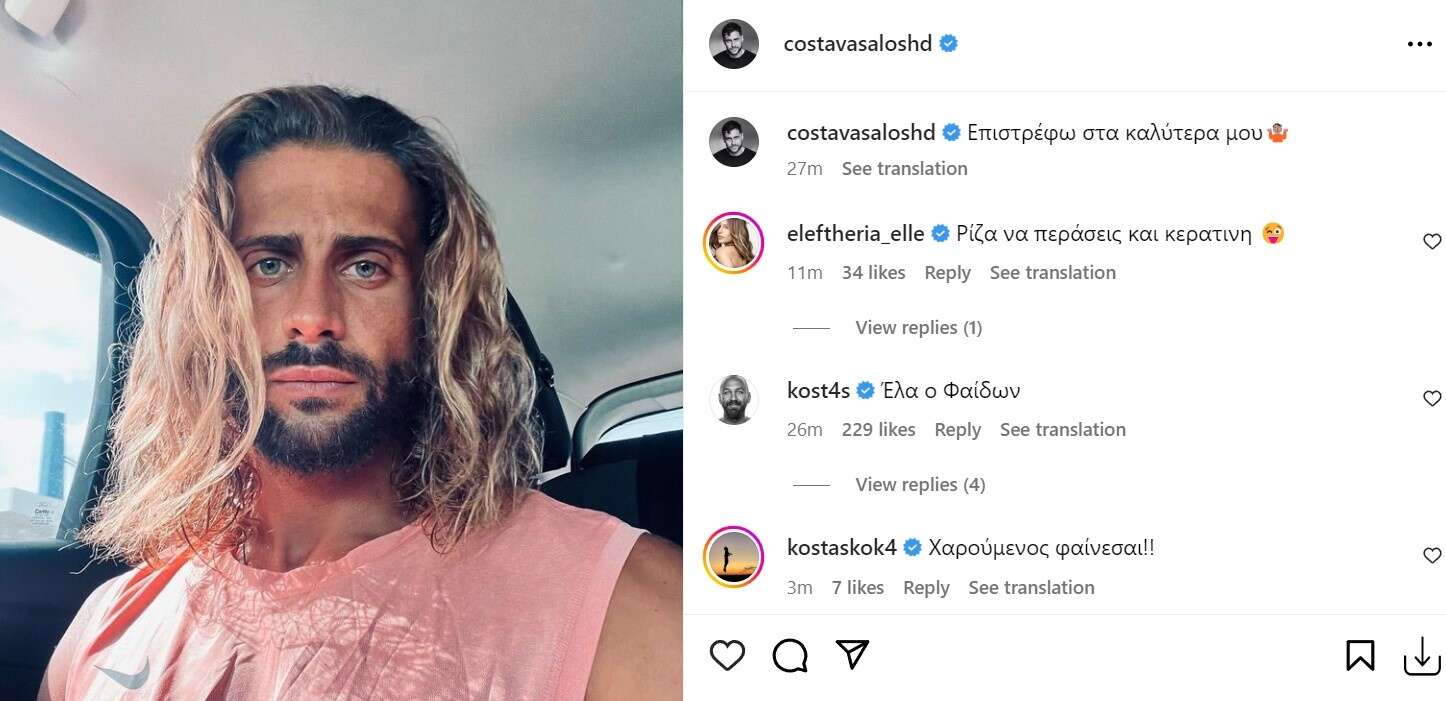1446x701 pixels.
Task: Show the 229 likes on kost4s's comment
Action: point(878,430)
